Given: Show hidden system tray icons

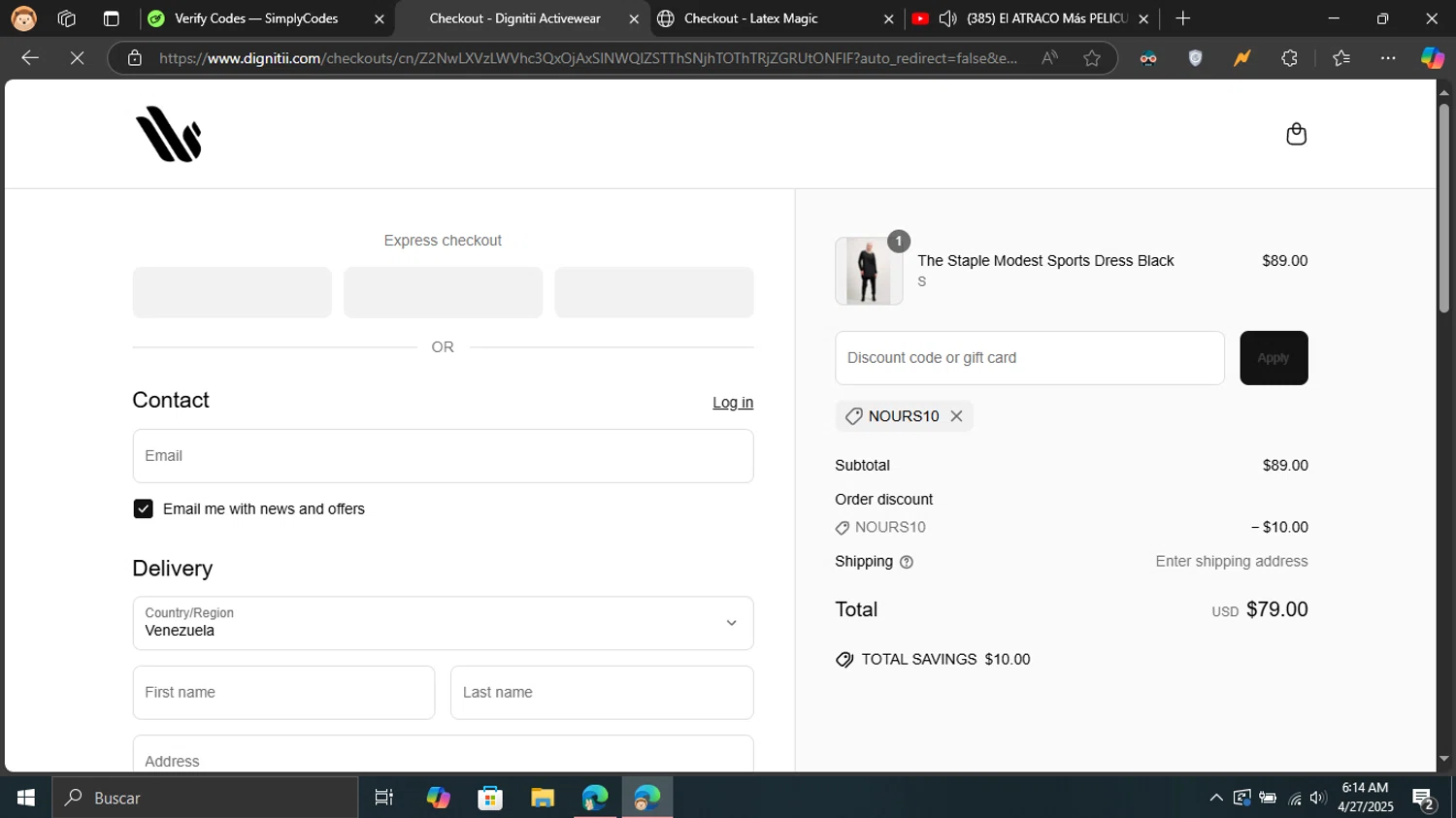Looking at the screenshot, I should [1215, 798].
